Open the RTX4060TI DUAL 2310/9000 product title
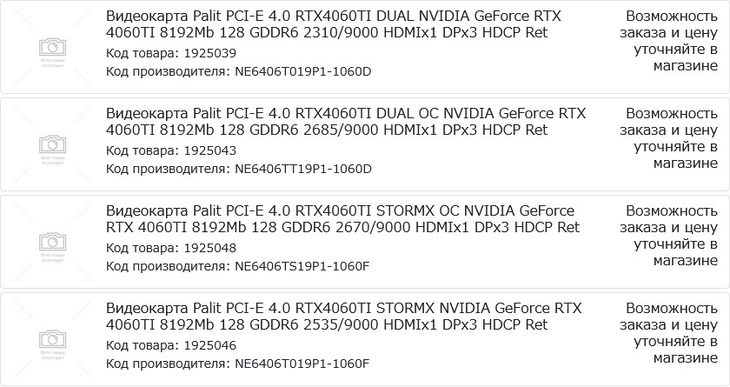Image resolution: width=730 pixels, height=387 pixels. pos(333,24)
